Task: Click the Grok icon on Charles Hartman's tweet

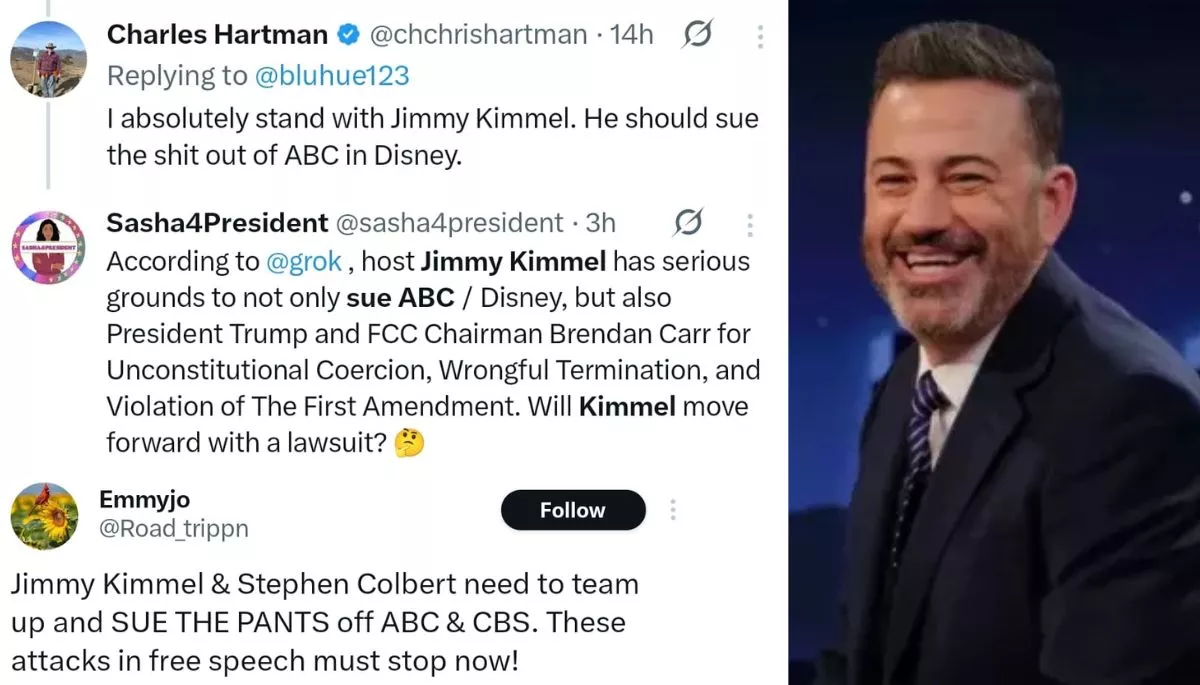Action: click(x=697, y=36)
